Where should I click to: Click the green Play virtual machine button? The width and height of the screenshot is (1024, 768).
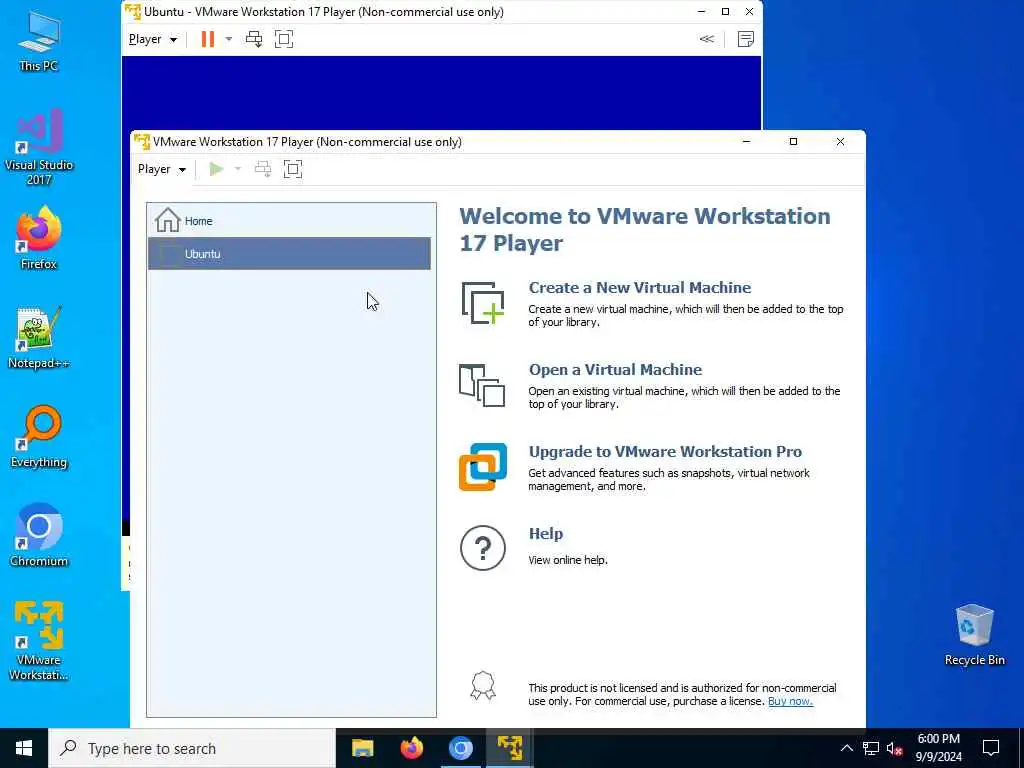216,169
